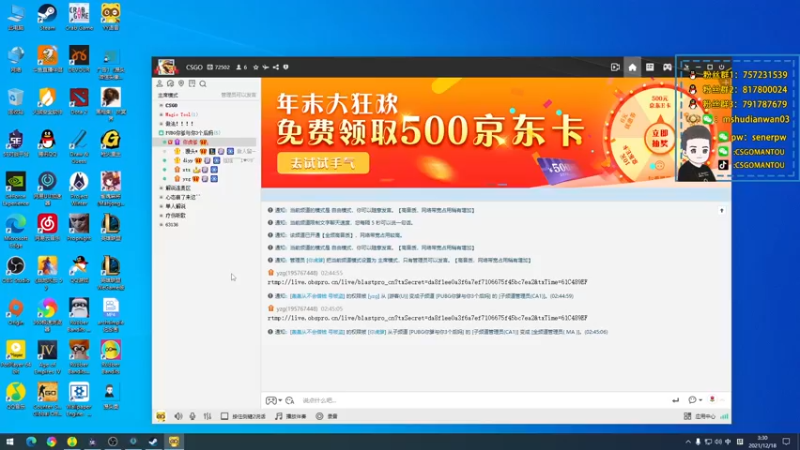Click the second rtmp live.obspro.cn link message
This screenshot has width=800, height=450.
pyautogui.click(x=427, y=317)
